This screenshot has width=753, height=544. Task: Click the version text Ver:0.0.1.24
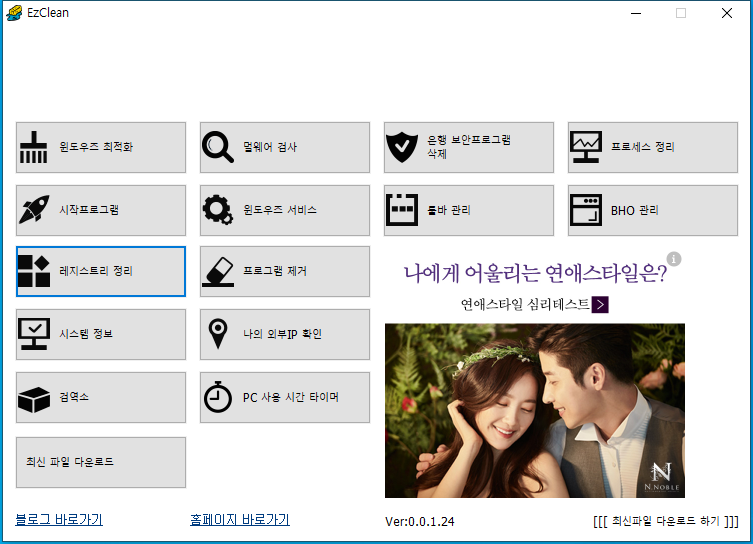point(420,521)
